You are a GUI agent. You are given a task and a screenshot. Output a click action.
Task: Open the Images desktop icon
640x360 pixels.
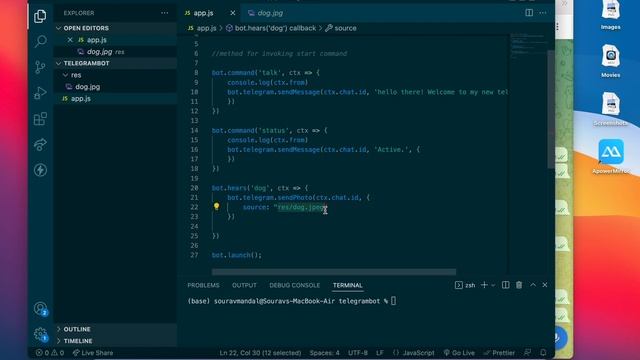pyautogui.click(x=610, y=16)
